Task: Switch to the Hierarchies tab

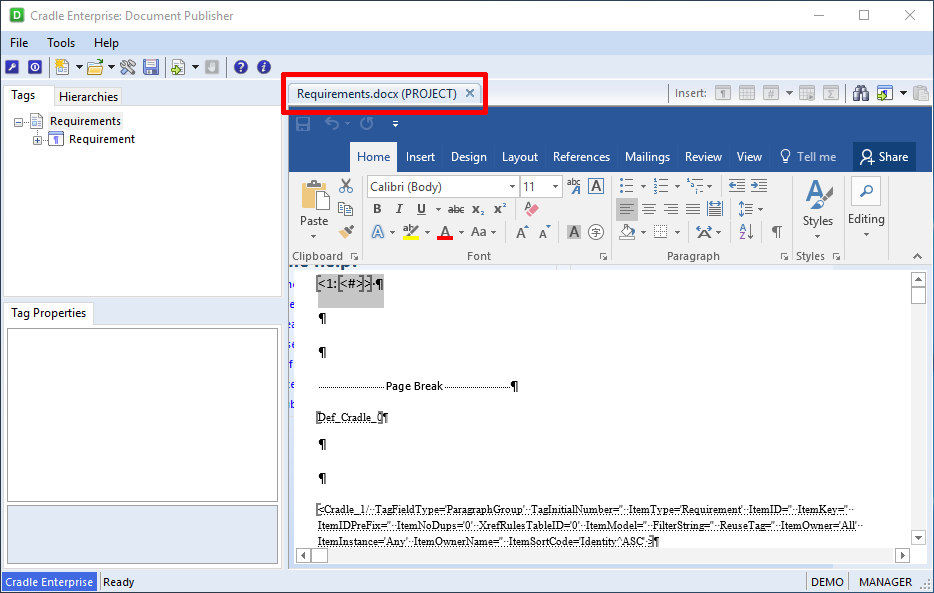Action: pos(88,96)
